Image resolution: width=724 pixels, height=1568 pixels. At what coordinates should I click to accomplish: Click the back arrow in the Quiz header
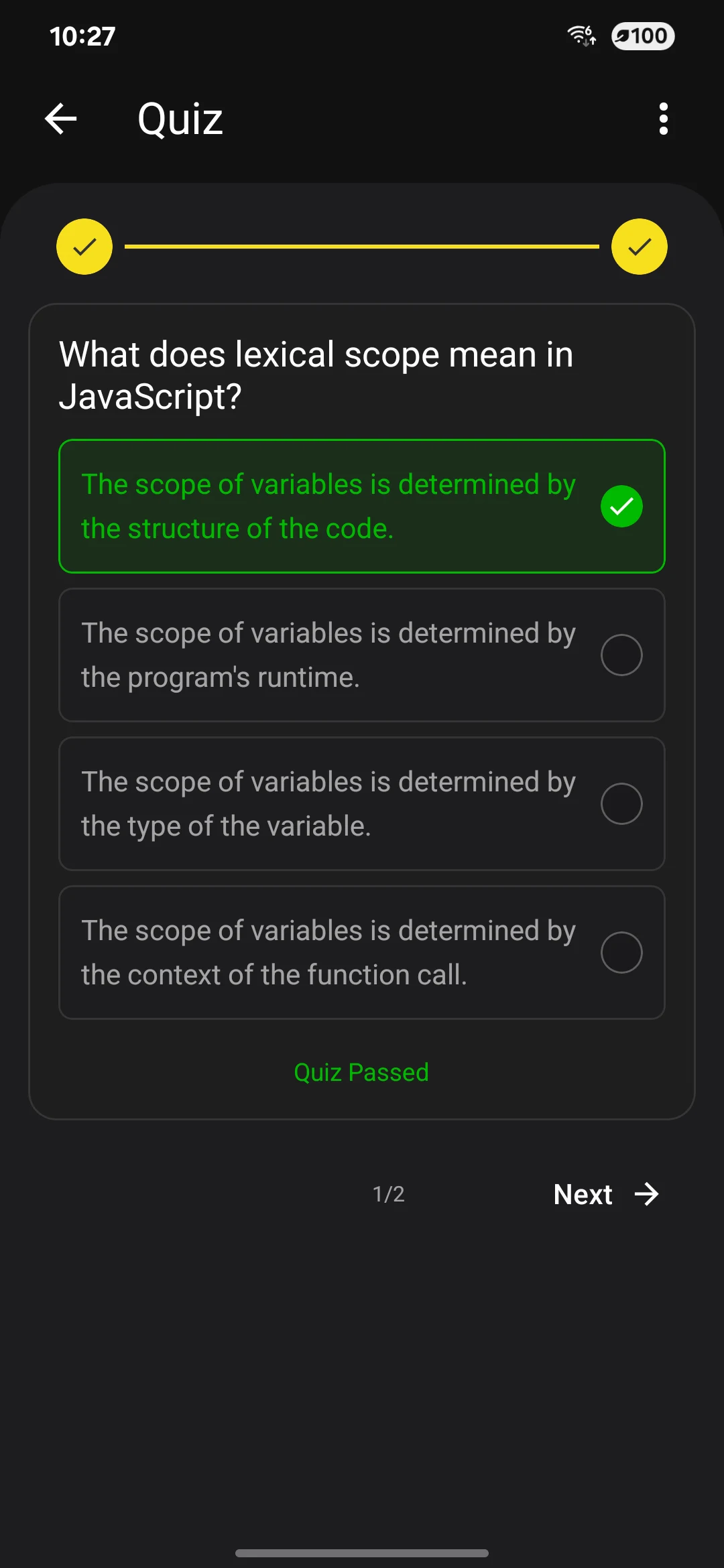61,118
